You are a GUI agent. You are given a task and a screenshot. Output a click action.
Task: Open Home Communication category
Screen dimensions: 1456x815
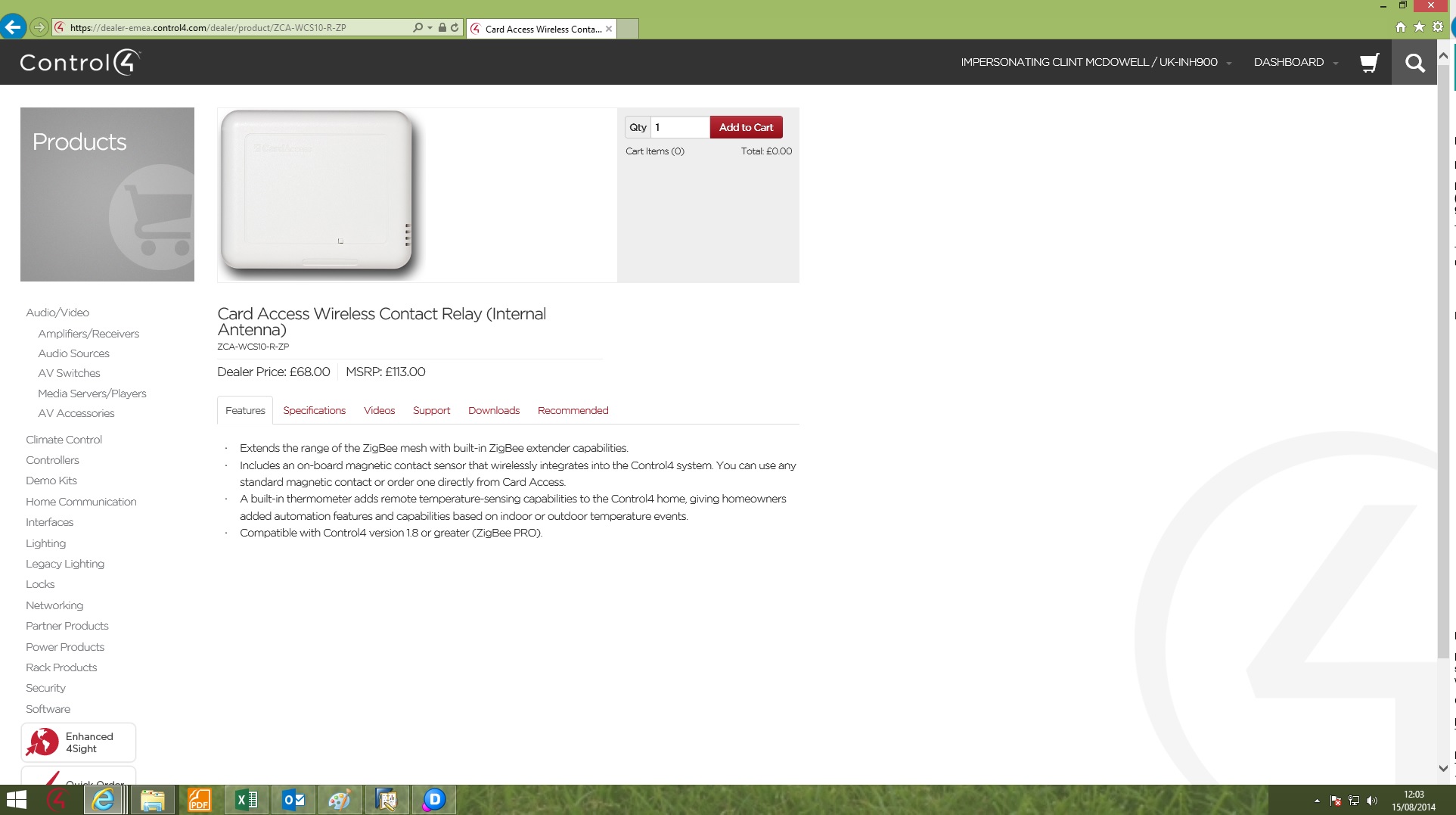(x=81, y=502)
